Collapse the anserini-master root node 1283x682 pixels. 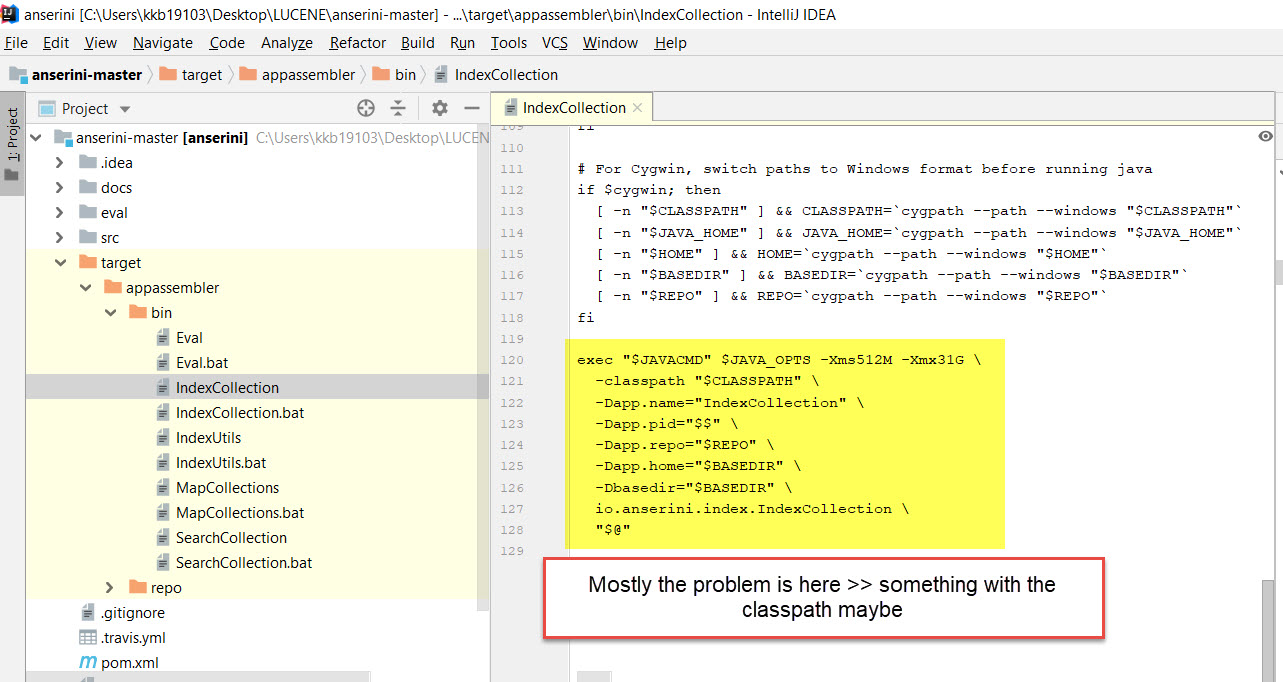pos(36,138)
